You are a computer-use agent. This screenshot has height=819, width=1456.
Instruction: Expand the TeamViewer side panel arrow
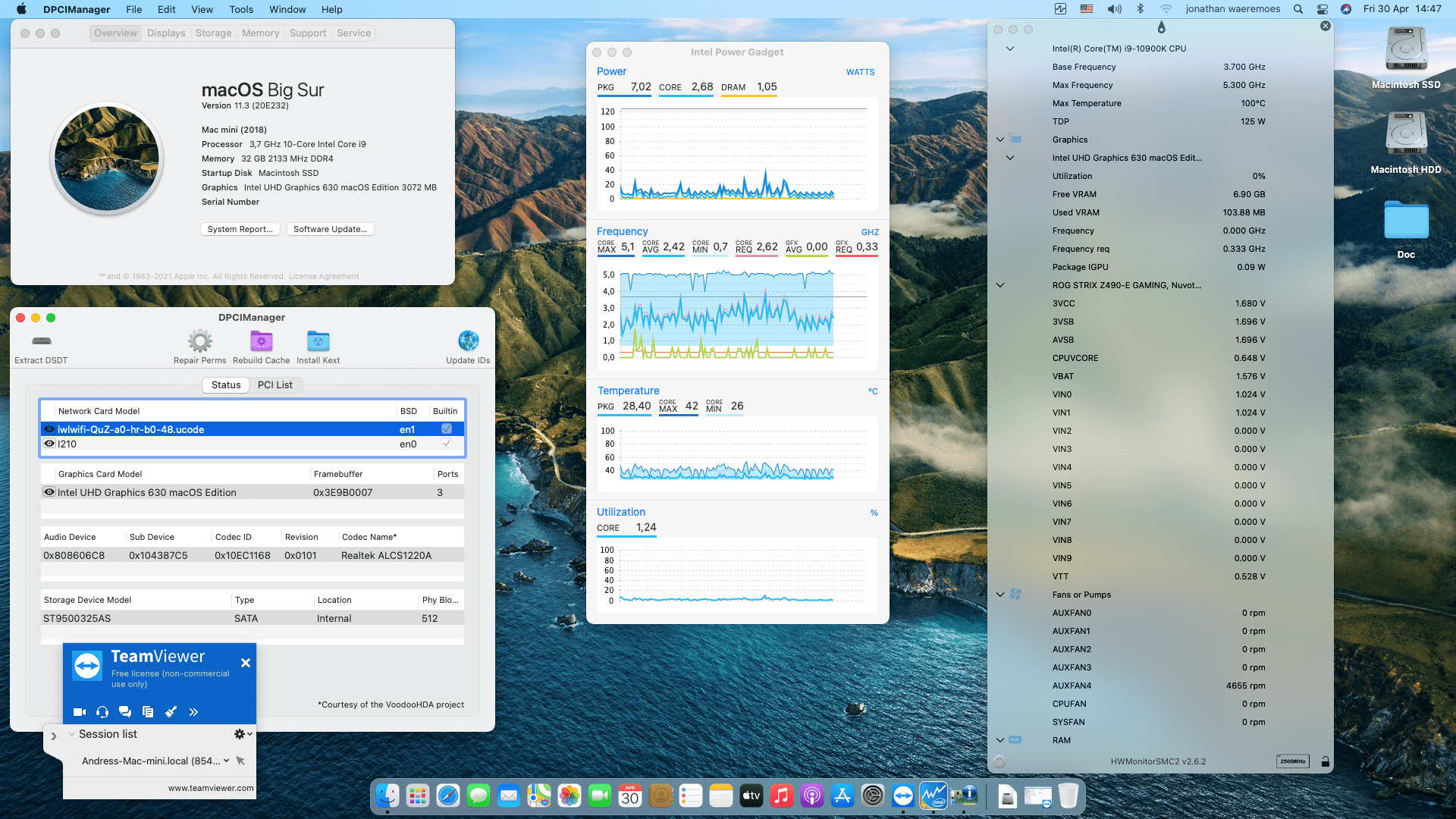coord(53,736)
